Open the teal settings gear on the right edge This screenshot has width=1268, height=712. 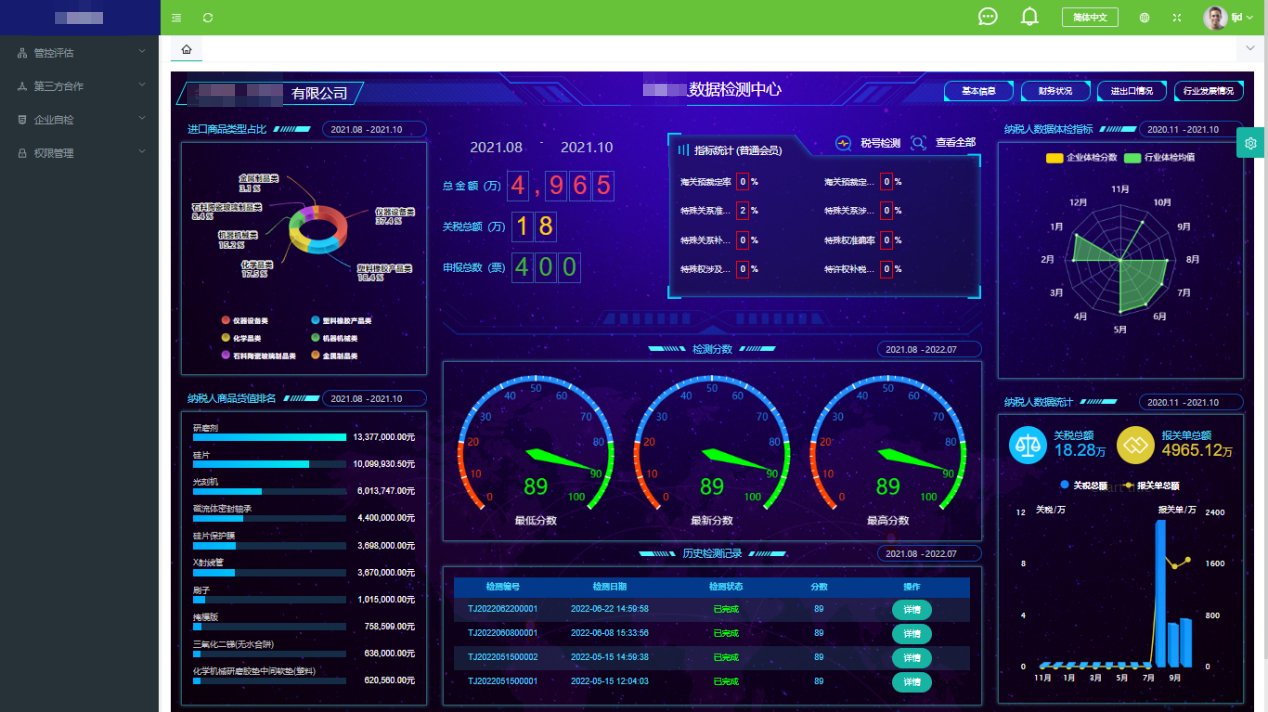click(1250, 144)
